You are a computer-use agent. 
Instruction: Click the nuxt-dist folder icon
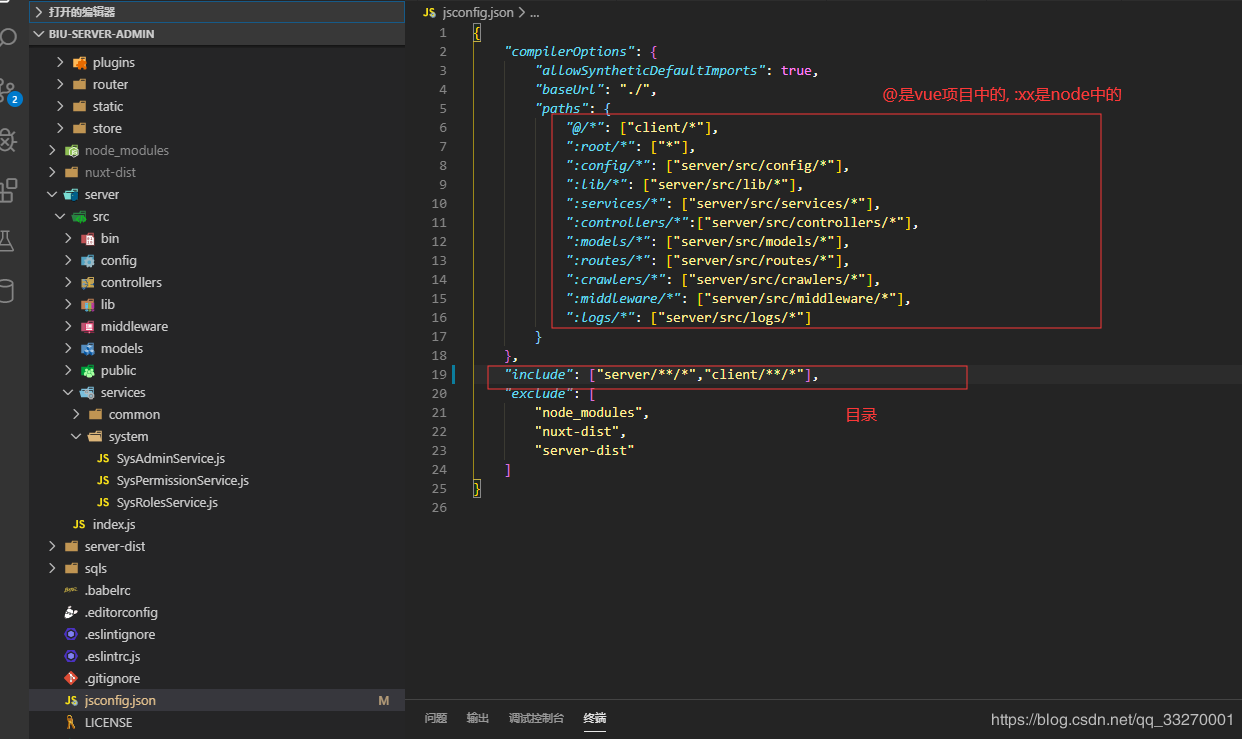[72, 172]
